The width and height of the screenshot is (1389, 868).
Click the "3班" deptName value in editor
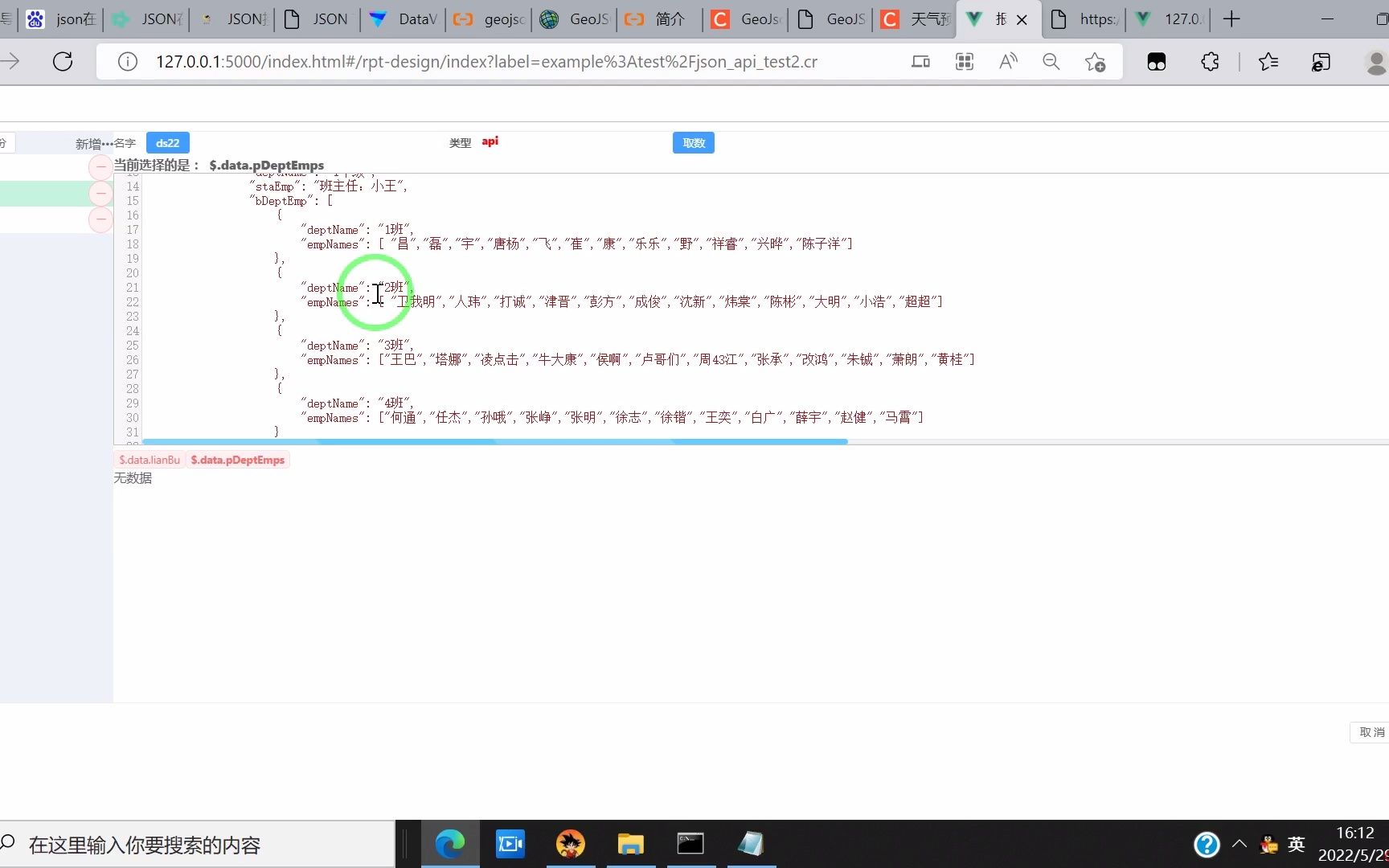pyautogui.click(x=394, y=346)
